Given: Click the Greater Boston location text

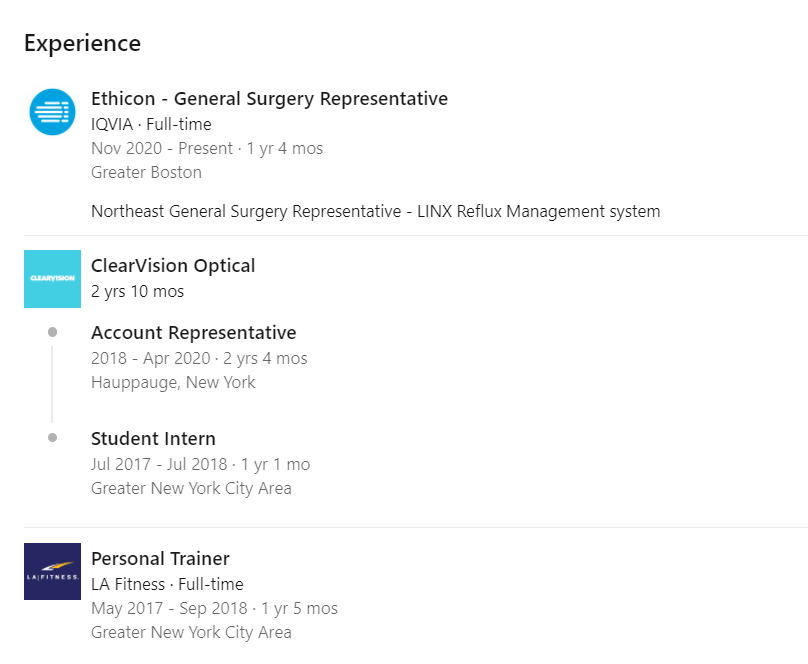Looking at the screenshot, I should 146,172.
